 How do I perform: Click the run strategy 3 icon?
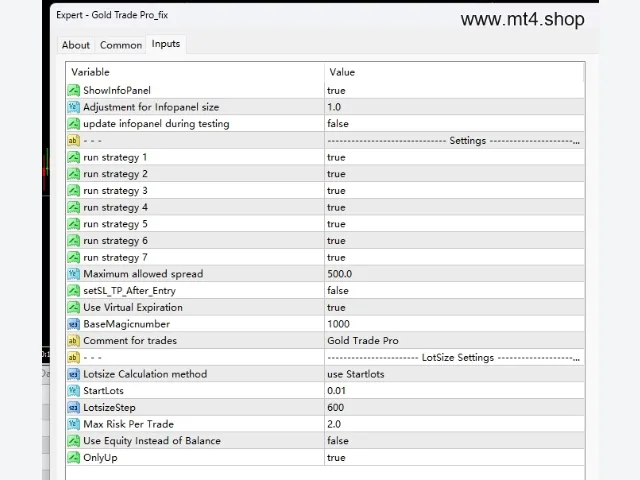(73, 191)
